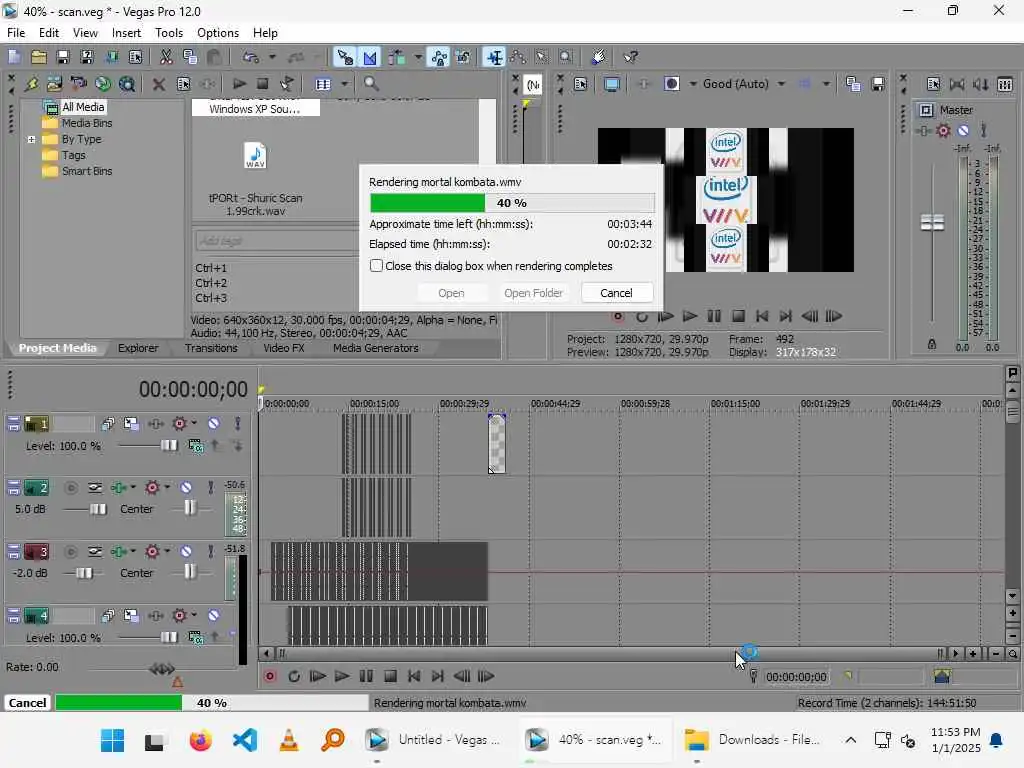Click the Open button in render dialog
This screenshot has height=768, width=1024.
(451, 293)
